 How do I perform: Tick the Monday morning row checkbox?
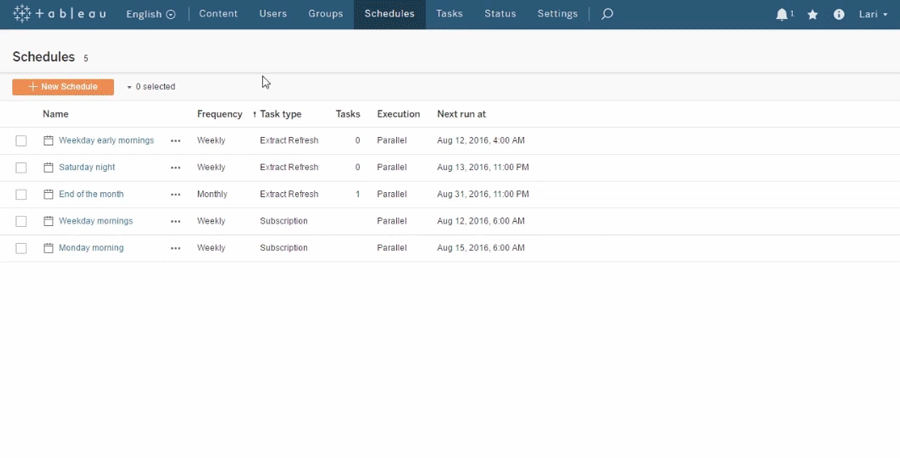coord(21,248)
